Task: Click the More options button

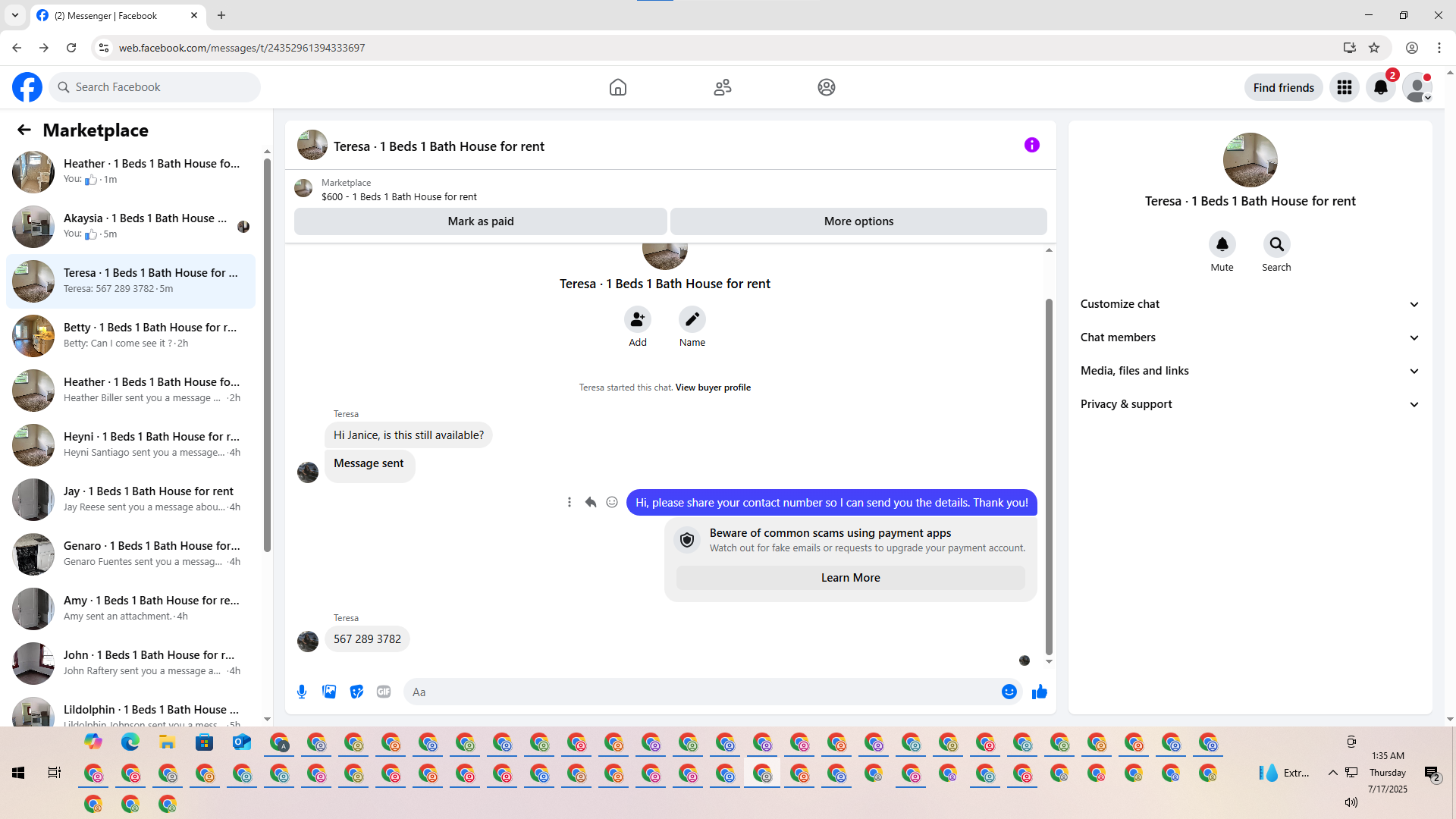Action: 858,221
